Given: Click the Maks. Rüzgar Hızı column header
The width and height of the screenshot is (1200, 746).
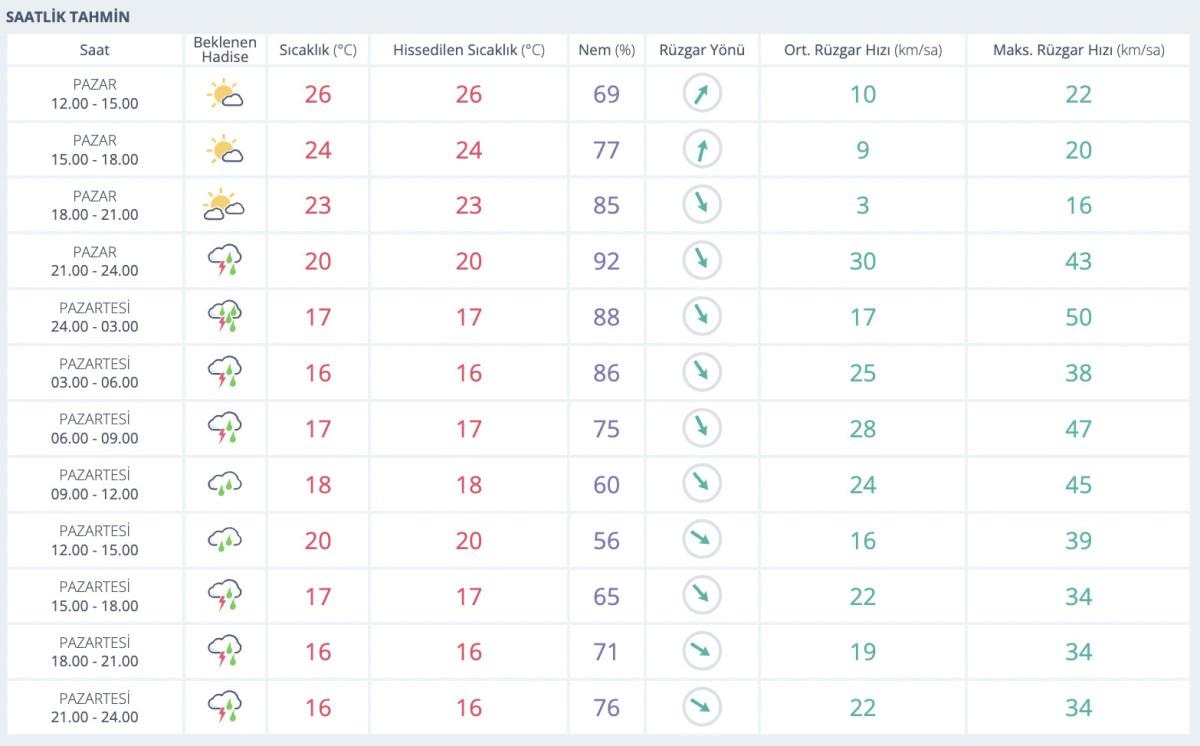Looking at the screenshot, I should [1078, 50].
